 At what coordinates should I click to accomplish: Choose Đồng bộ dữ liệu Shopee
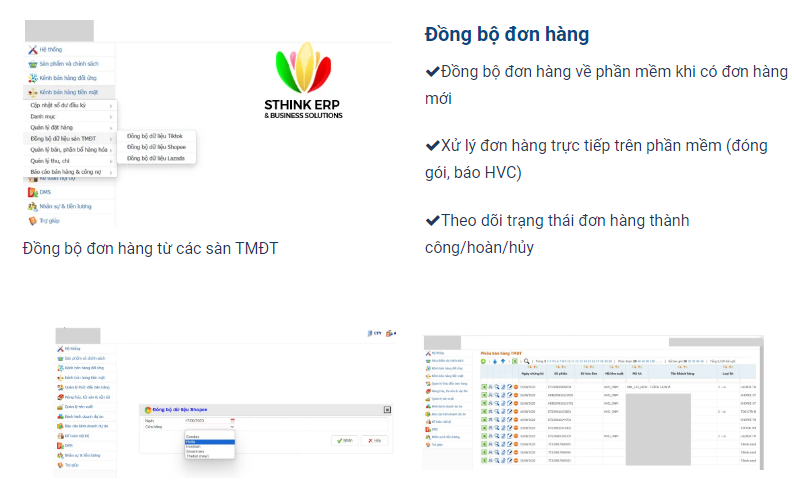[156, 147]
